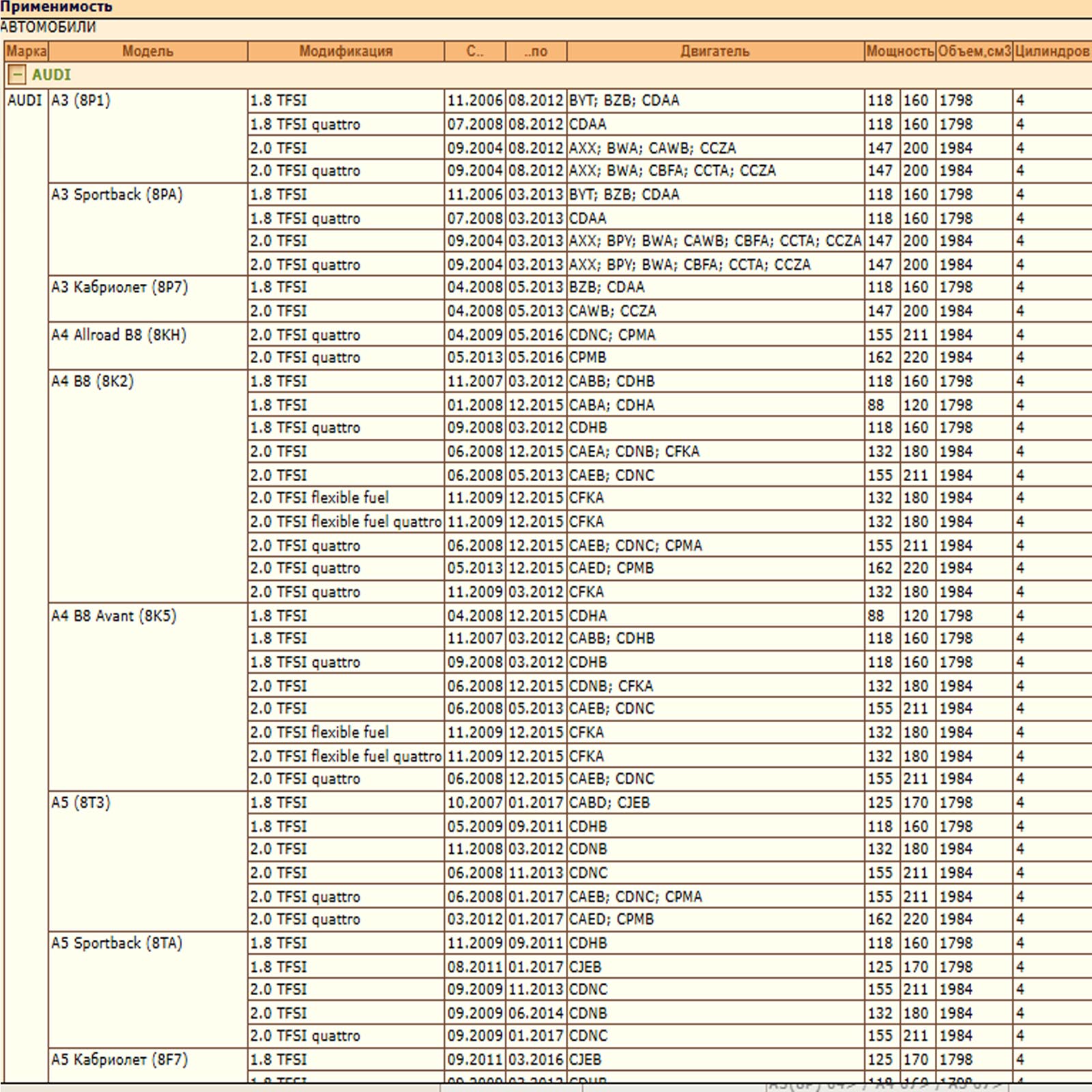
Task: Click the Применимость section heading
Action: click(56, 8)
